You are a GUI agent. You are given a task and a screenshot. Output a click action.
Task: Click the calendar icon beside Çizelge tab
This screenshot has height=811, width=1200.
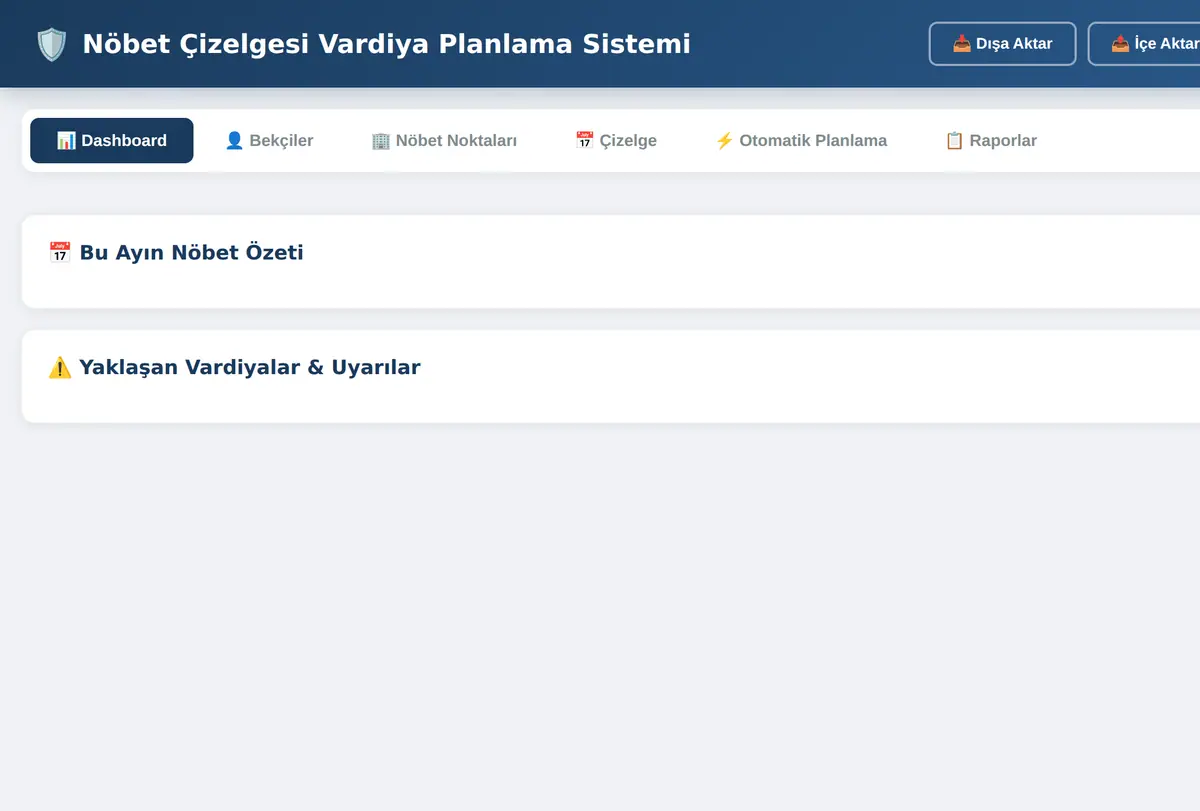click(x=584, y=141)
